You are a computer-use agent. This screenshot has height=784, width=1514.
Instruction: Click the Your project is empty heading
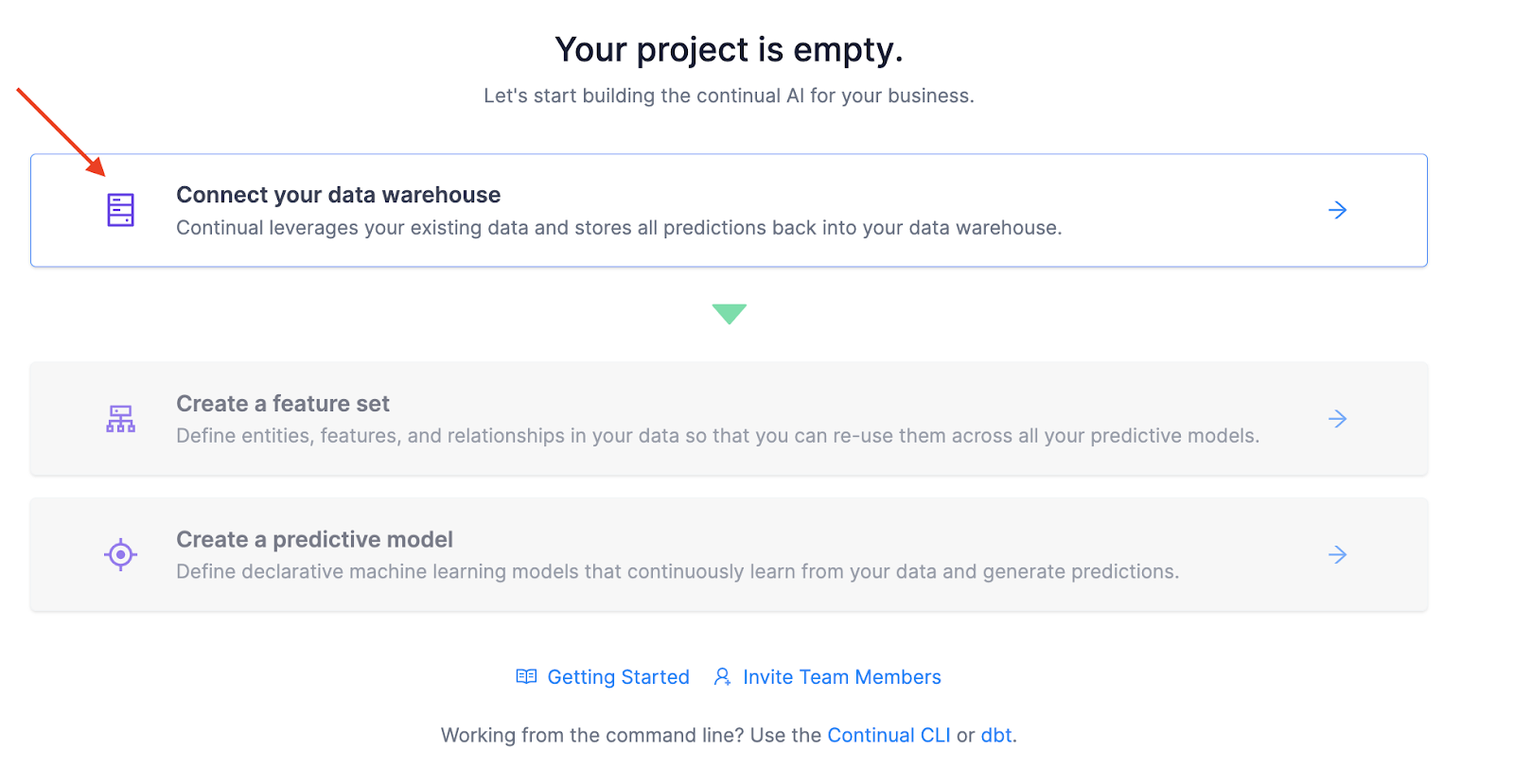tap(729, 50)
